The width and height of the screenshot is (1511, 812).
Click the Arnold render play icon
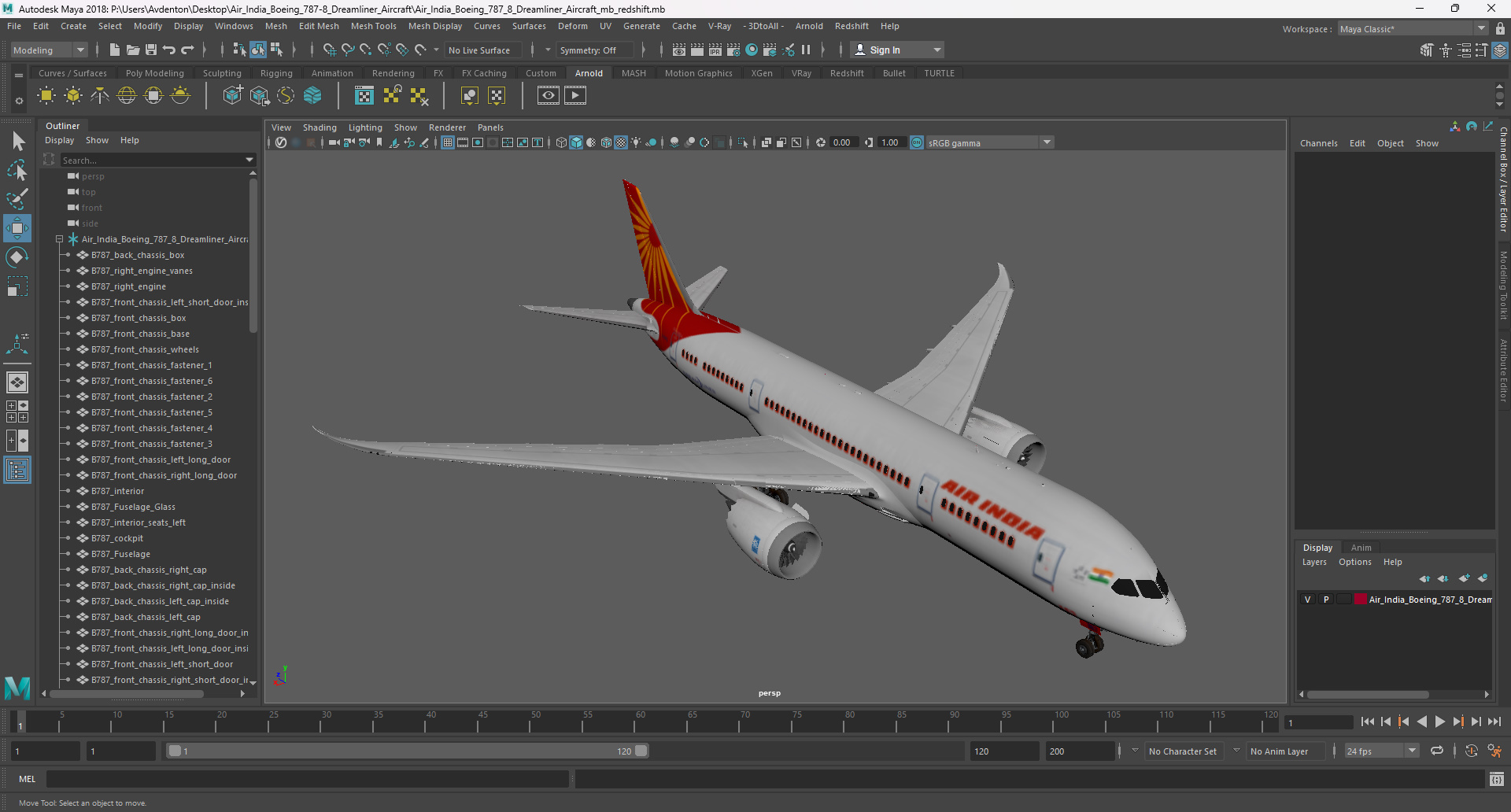point(575,96)
